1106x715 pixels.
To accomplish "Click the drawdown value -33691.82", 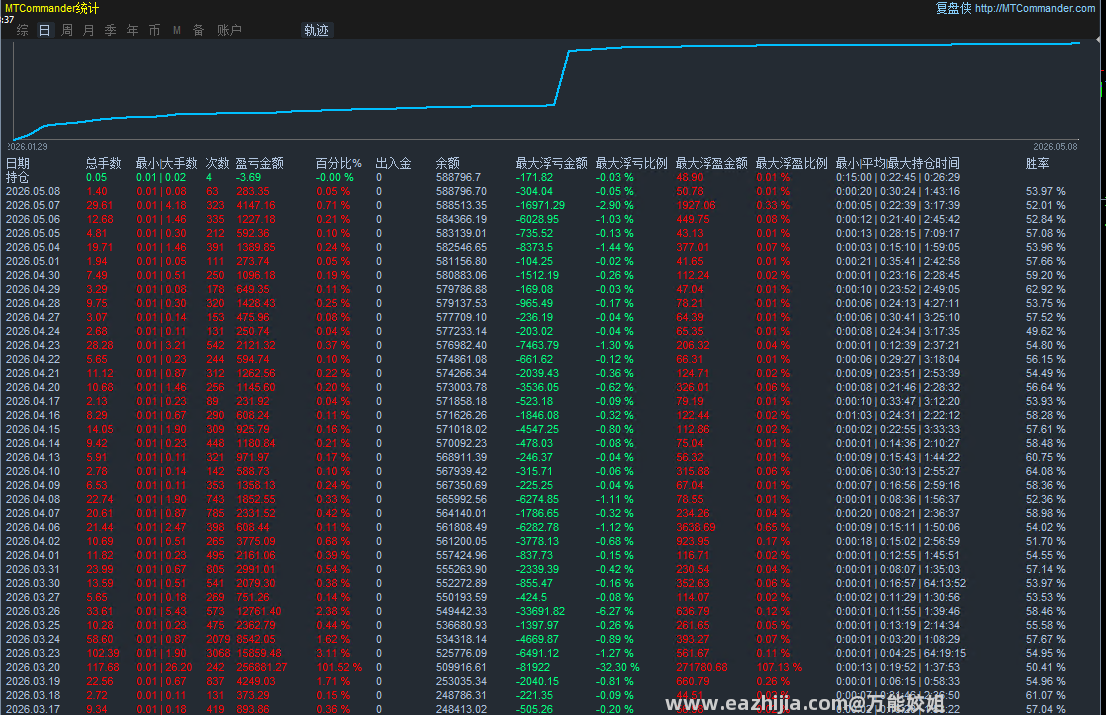I will point(540,611).
